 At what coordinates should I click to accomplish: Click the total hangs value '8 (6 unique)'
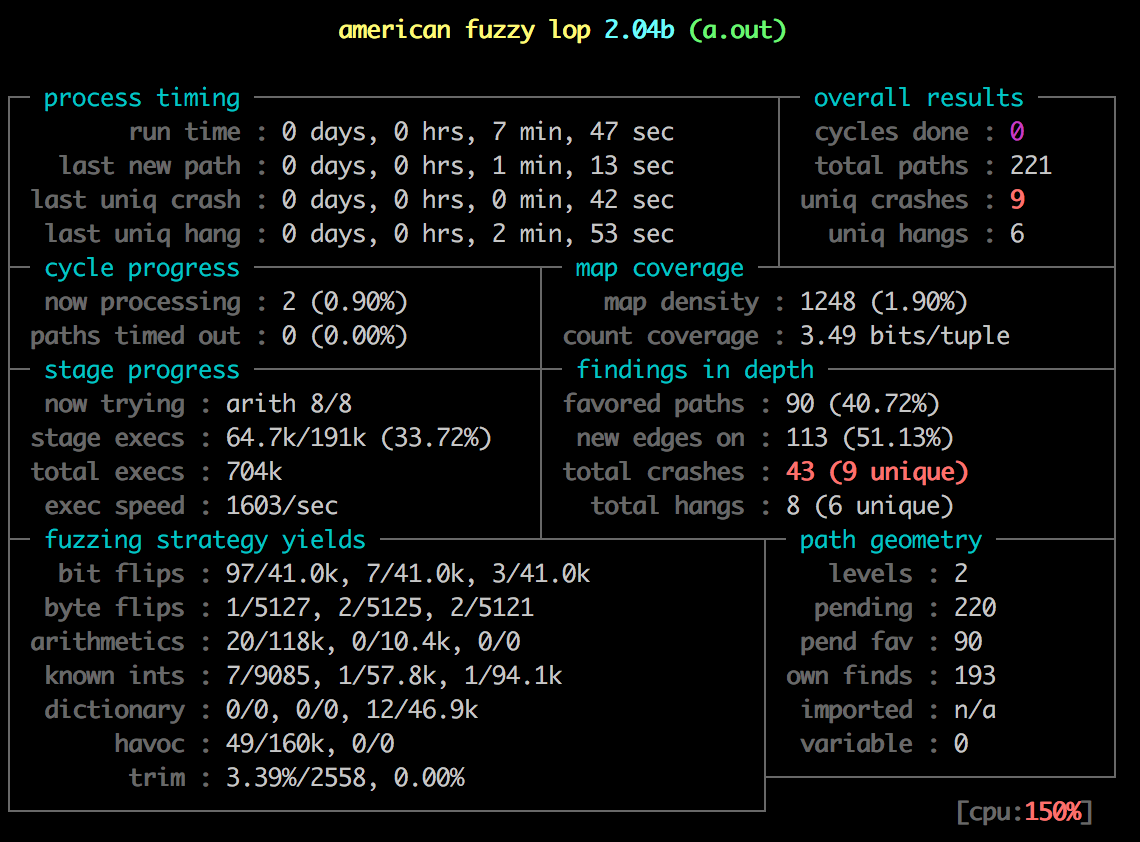pyautogui.click(x=870, y=506)
